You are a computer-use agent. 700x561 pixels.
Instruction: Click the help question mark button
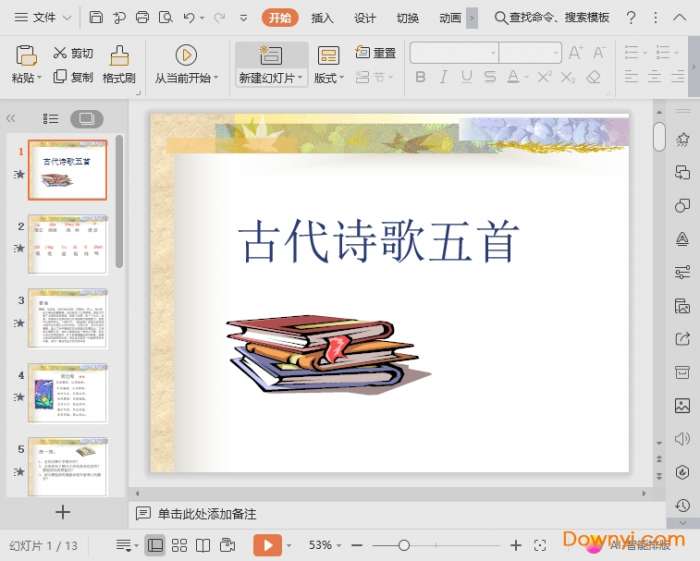click(631, 17)
